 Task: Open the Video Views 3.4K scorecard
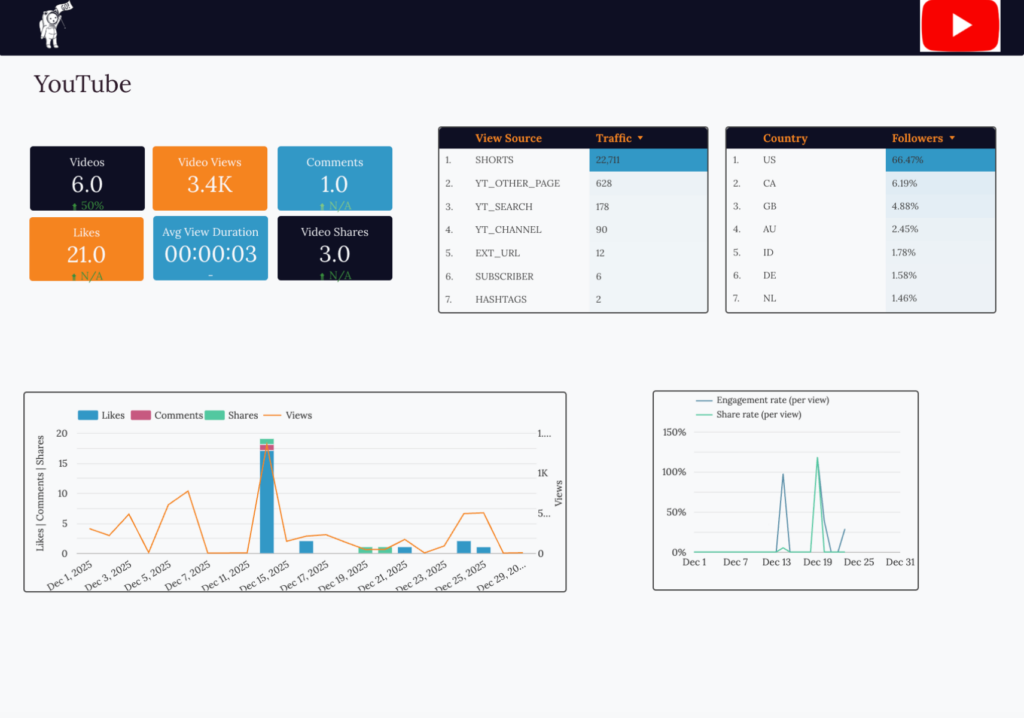(x=210, y=178)
